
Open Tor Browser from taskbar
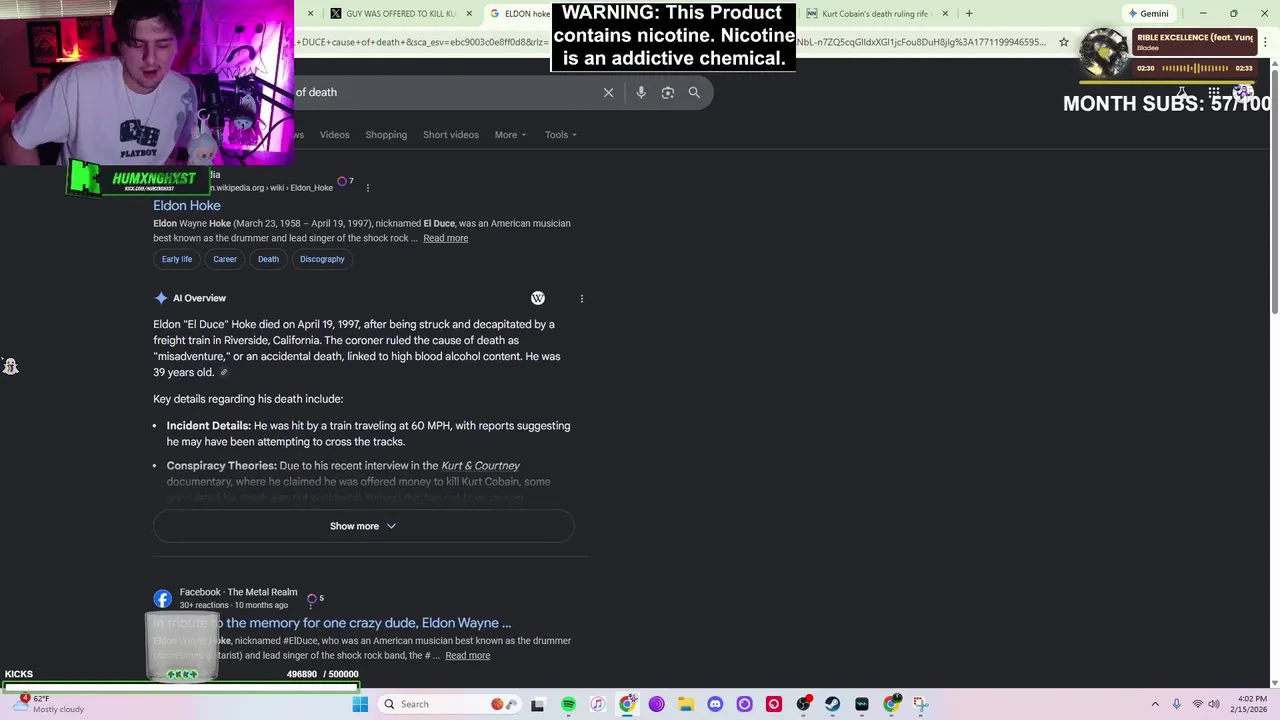tap(657, 704)
